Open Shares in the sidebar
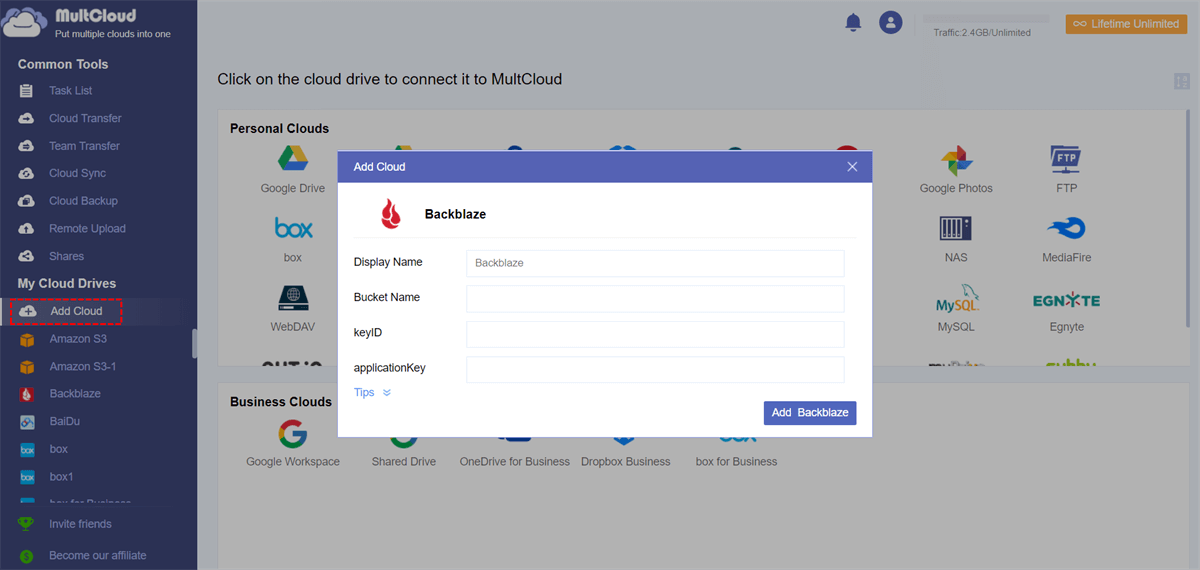The image size is (1200, 570). tap(66, 256)
